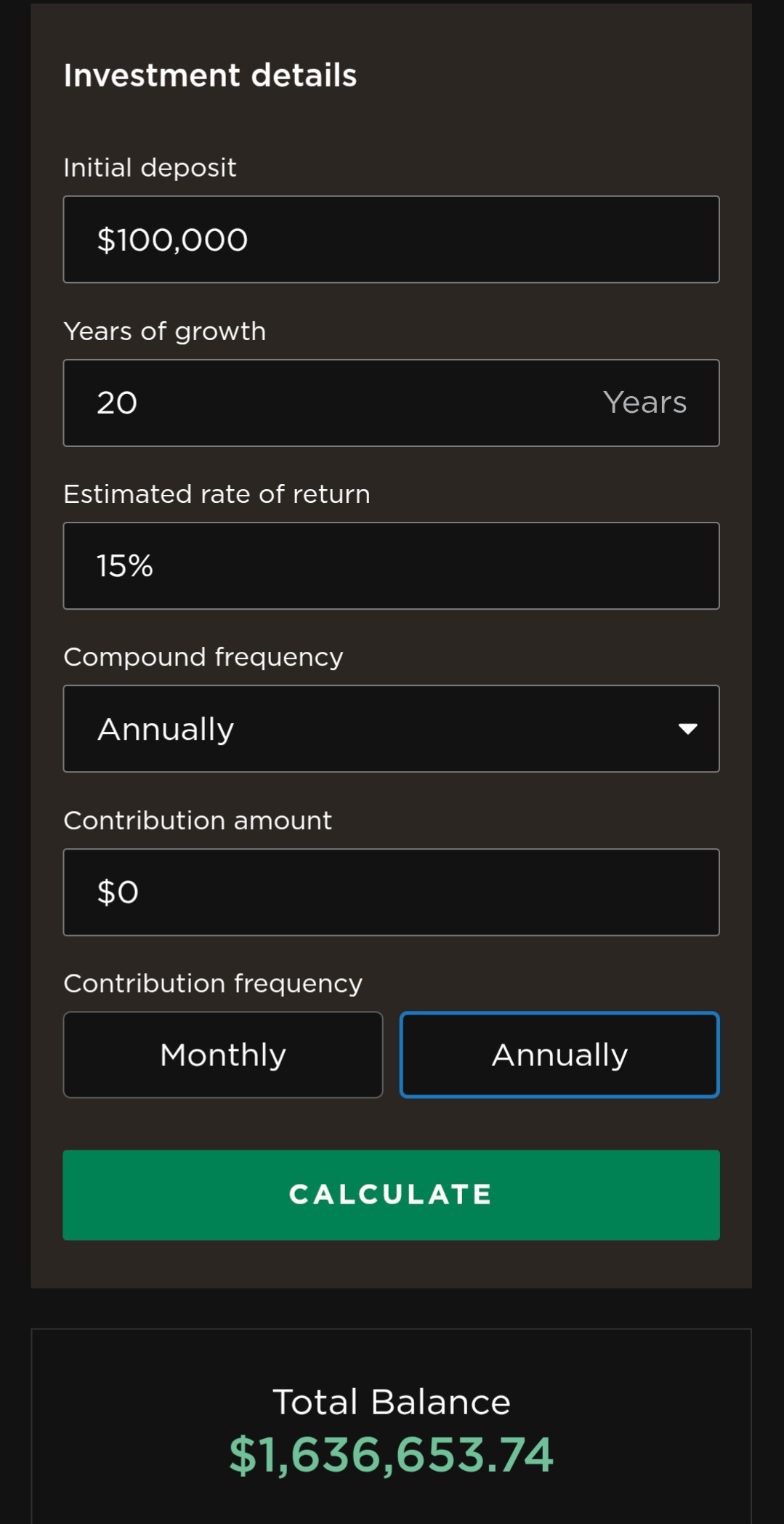This screenshot has width=784, height=1524.
Task: Choose Annually contribution frequency
Action: [559, 1055]
